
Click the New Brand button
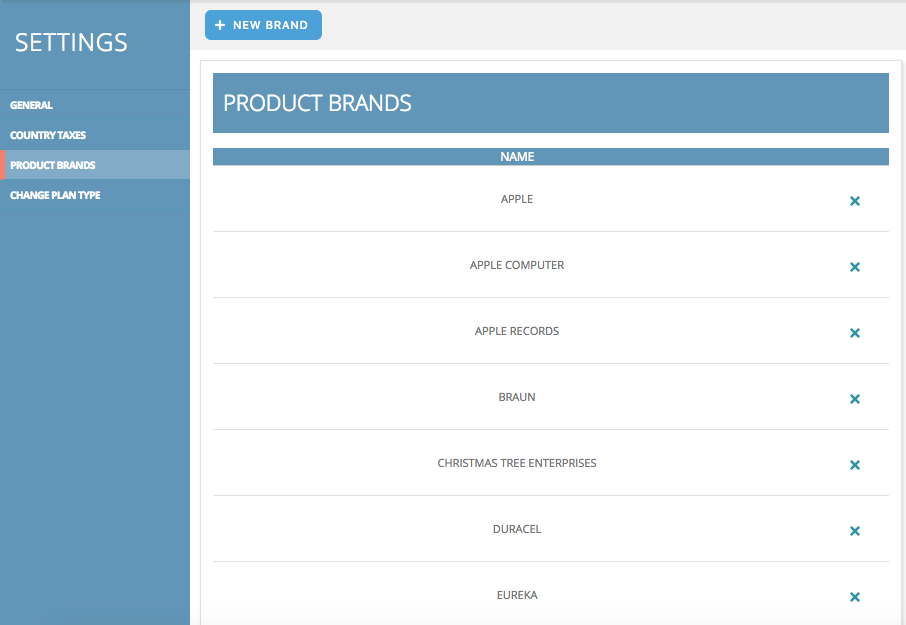263,25
